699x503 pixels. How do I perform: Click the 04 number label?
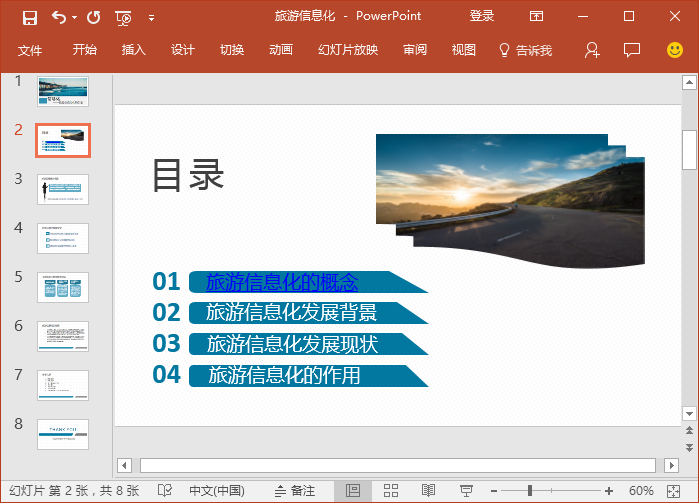[166, 375]
